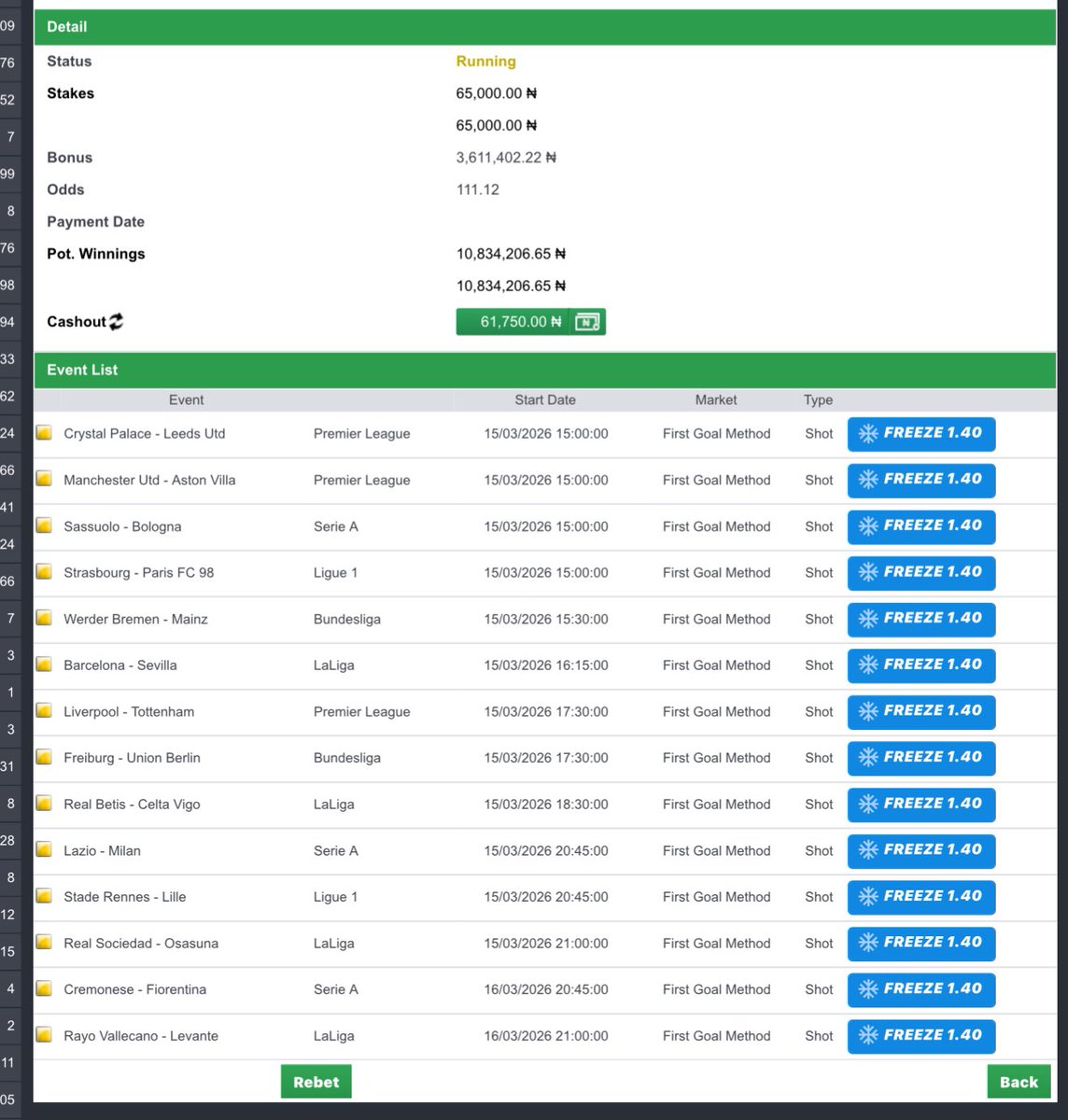Freeze odds for Crystal Palace - Leeds Utd
1068x1120 pixels.
pyautogui.click(x=921, y=434)
